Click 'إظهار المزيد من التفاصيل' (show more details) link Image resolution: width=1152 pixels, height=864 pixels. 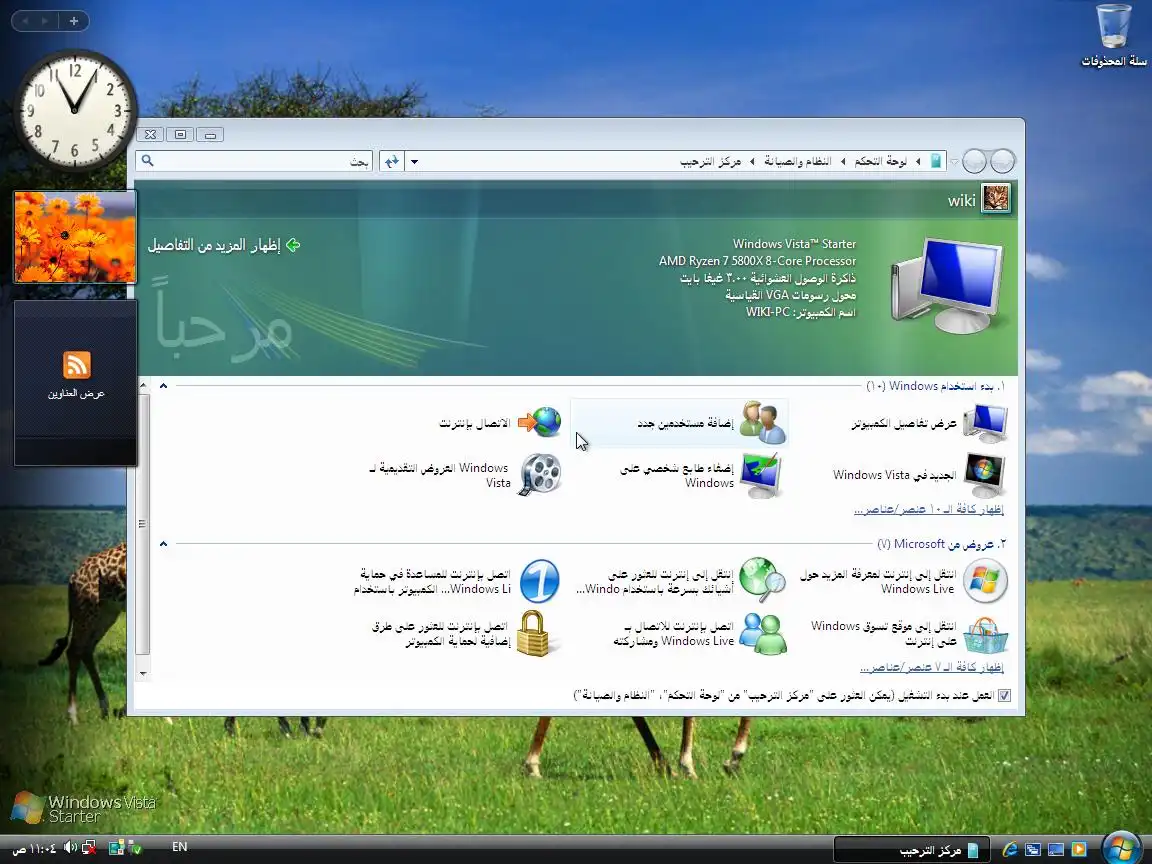(224, 245)
